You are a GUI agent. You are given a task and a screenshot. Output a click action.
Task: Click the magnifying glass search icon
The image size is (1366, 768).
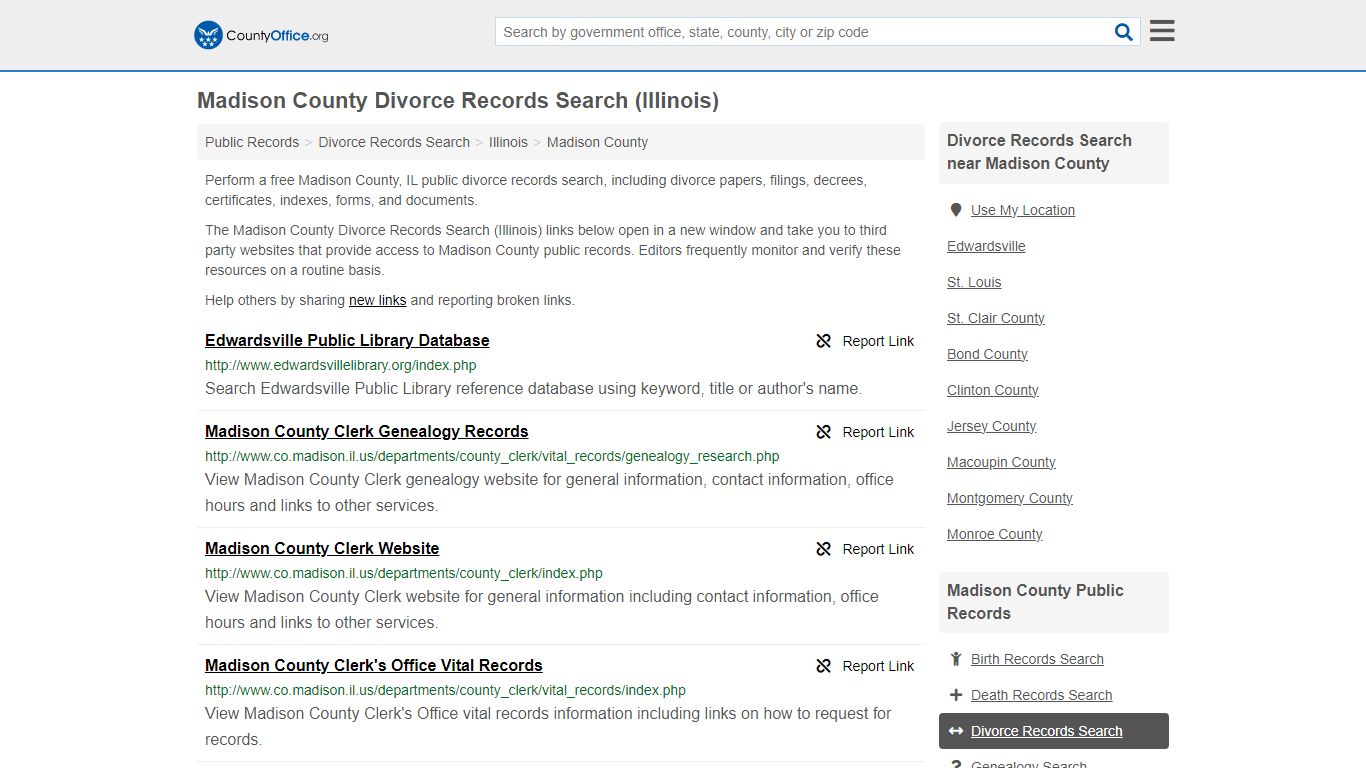coord(1124,32)
